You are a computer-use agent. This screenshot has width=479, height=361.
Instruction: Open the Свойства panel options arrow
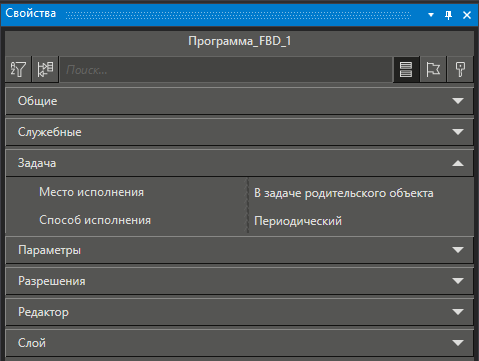coord(431,15)
